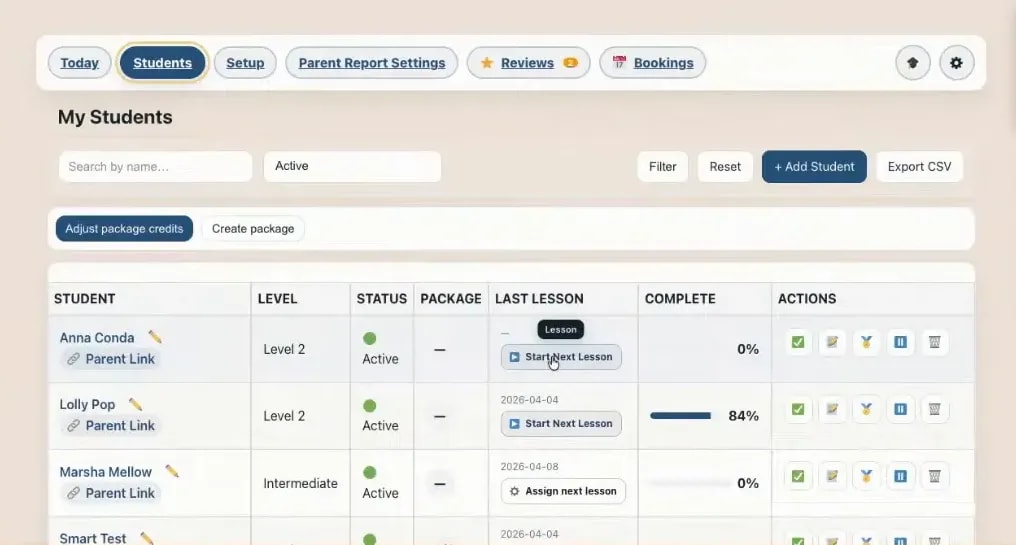1016x545 pixels.
Task: Click the STATUS column header
Action: tap(382, 299)
